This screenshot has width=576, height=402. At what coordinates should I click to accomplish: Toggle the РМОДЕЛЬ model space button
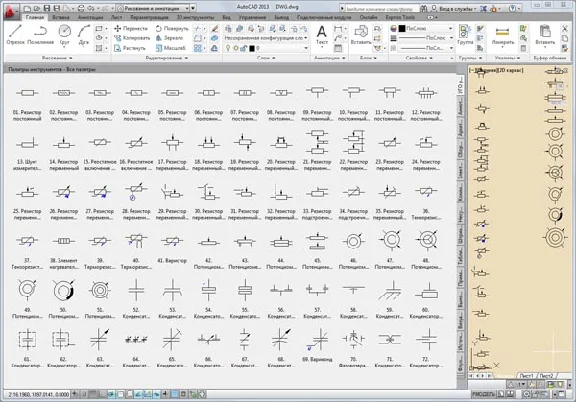[x=483, y=394]
